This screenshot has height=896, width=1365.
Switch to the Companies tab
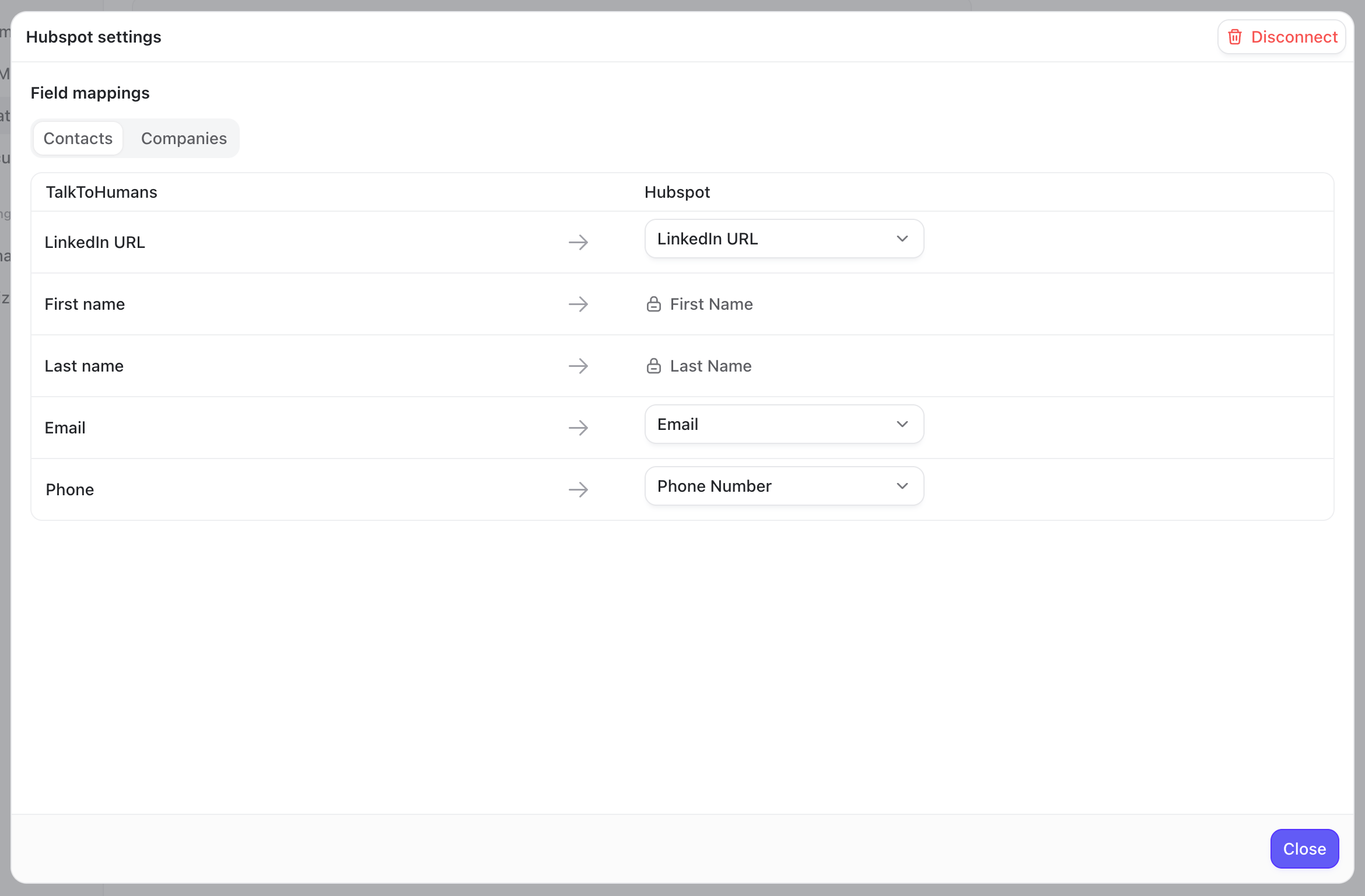184,138
